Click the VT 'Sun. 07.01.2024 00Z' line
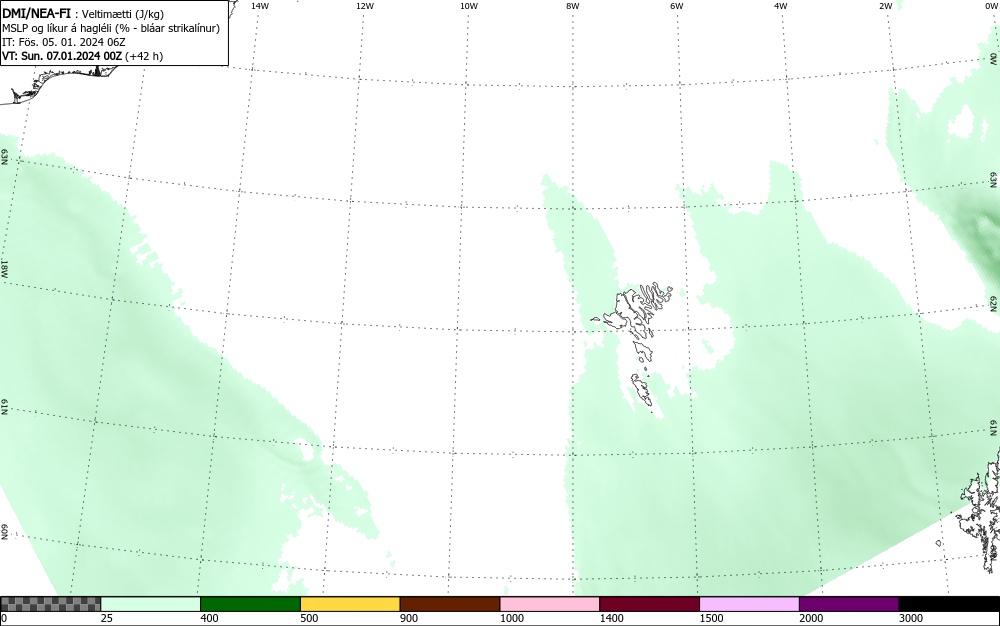 coord(82,56)
